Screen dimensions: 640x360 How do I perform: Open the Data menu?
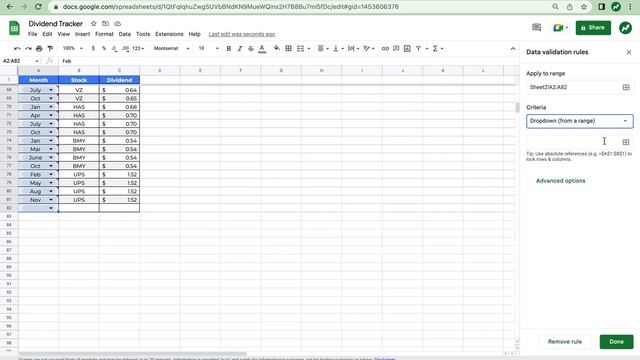tap(124, 34)
